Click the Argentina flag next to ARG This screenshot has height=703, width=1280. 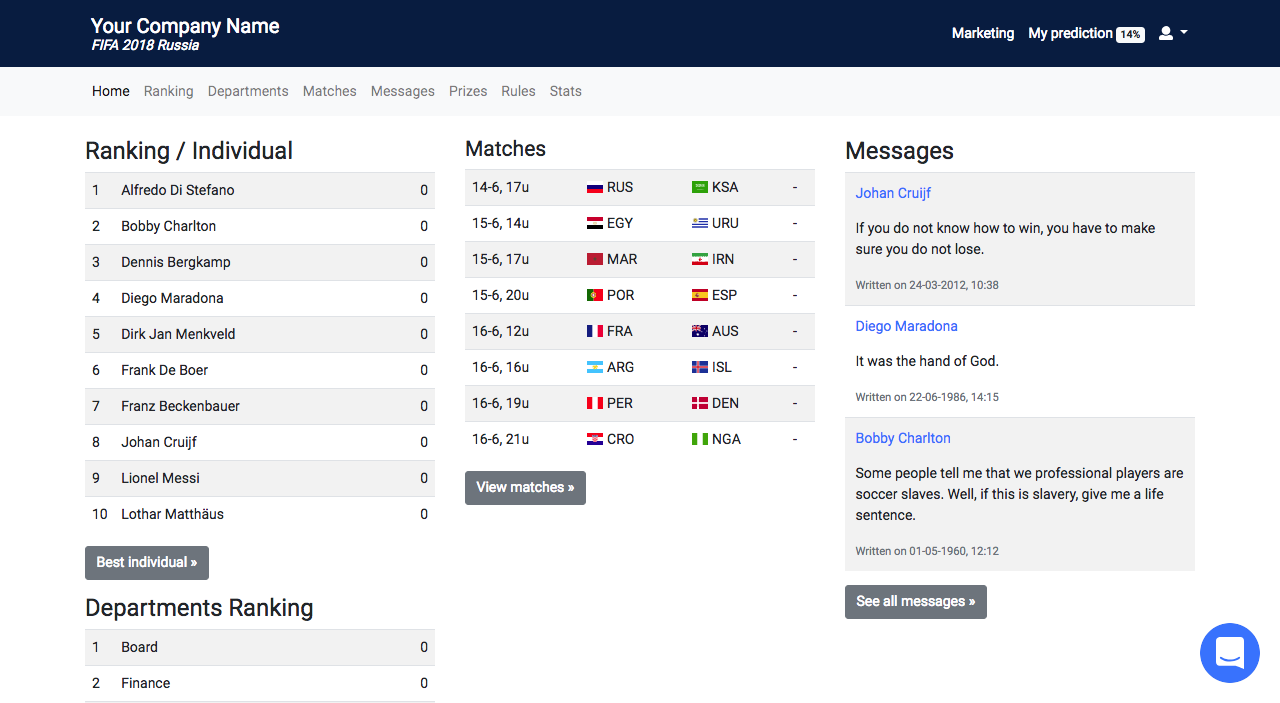coord(595,368)
